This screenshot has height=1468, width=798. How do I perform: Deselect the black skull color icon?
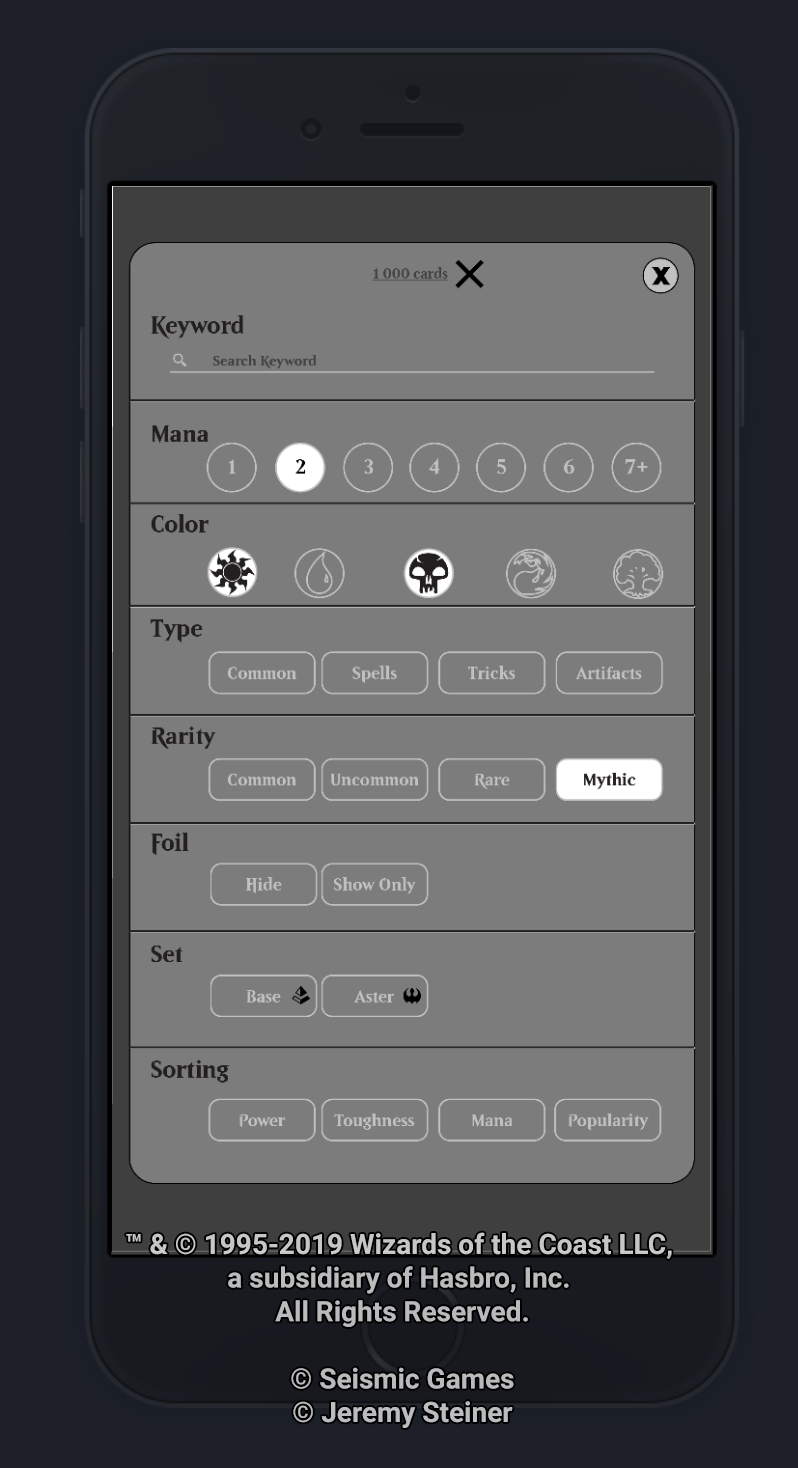(429, 574)
